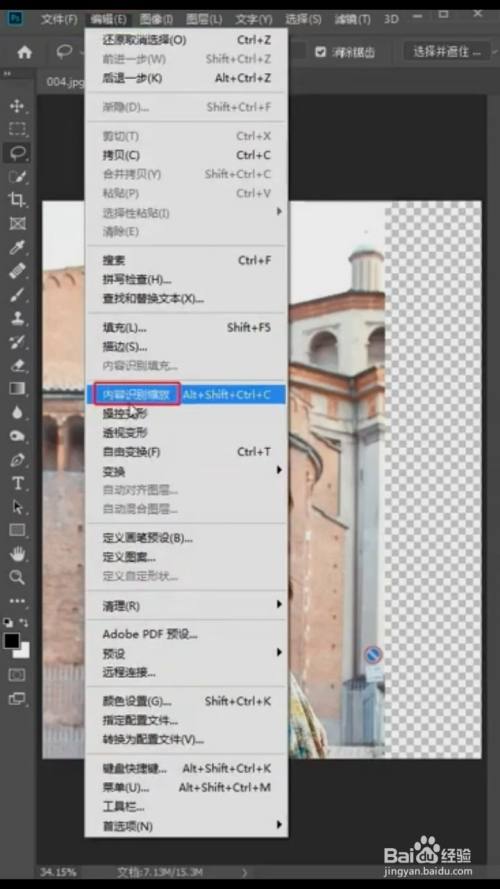Screen dimensions: 500x889
Task: Change screen mode icon
Action: click(18, 699)
